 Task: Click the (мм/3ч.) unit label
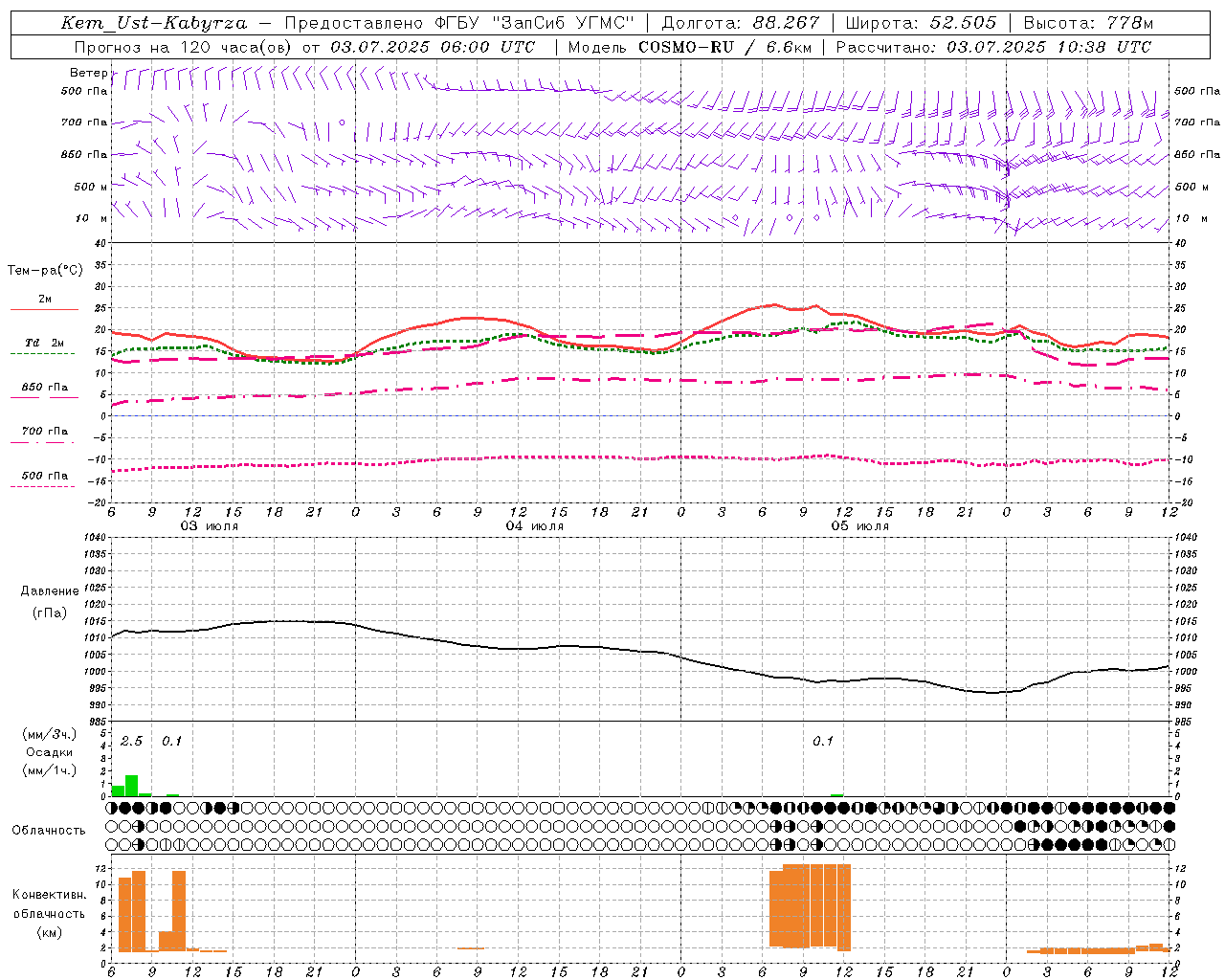[x=50, y=734]
